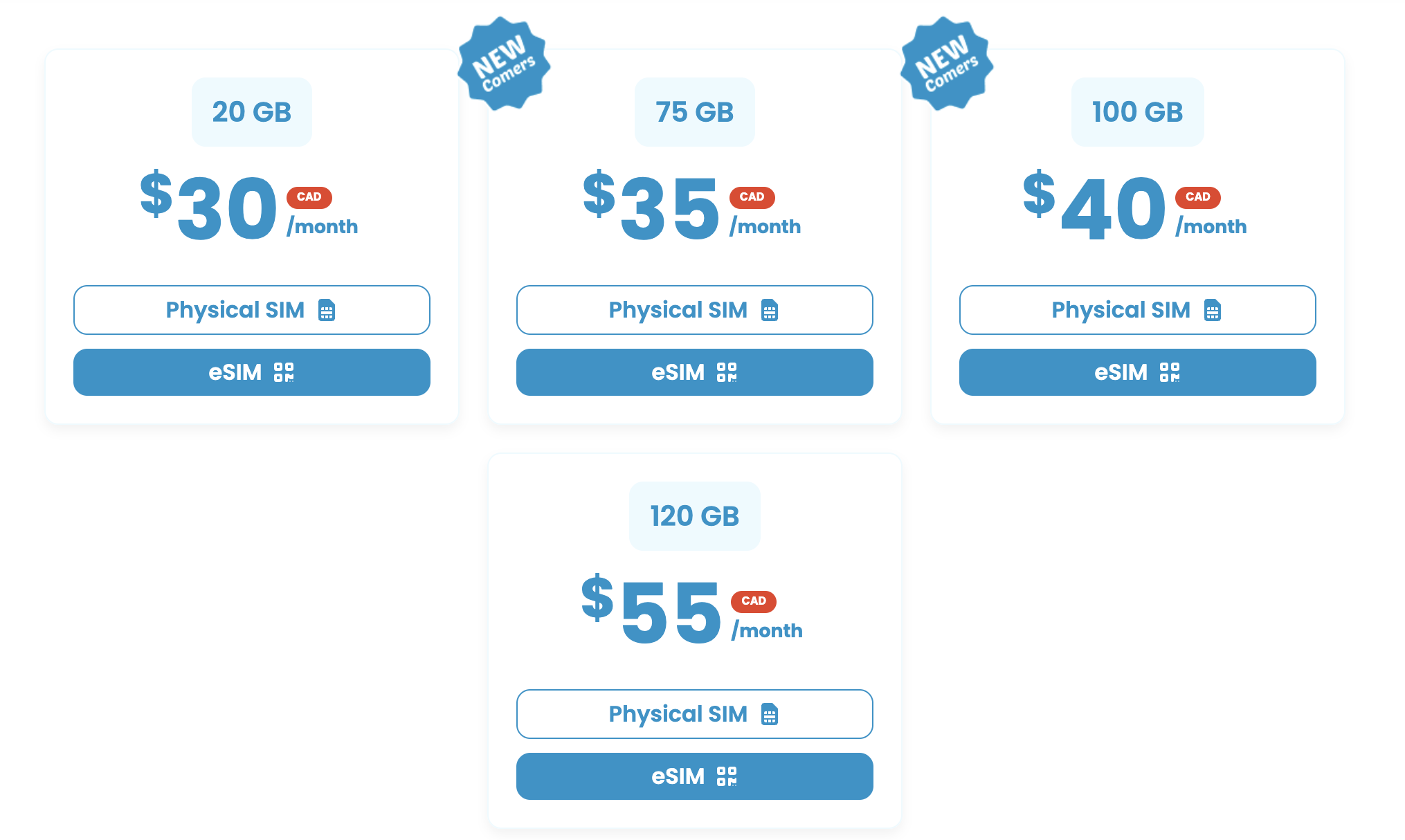The image size is (1405, 840).
Task: Click New Comers badge on 75 GB plan
Action: [504, 64]
